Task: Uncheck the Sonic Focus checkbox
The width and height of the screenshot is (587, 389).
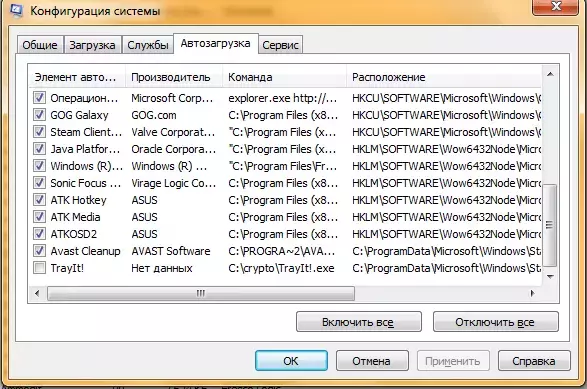Action: [x=39, y=183]
